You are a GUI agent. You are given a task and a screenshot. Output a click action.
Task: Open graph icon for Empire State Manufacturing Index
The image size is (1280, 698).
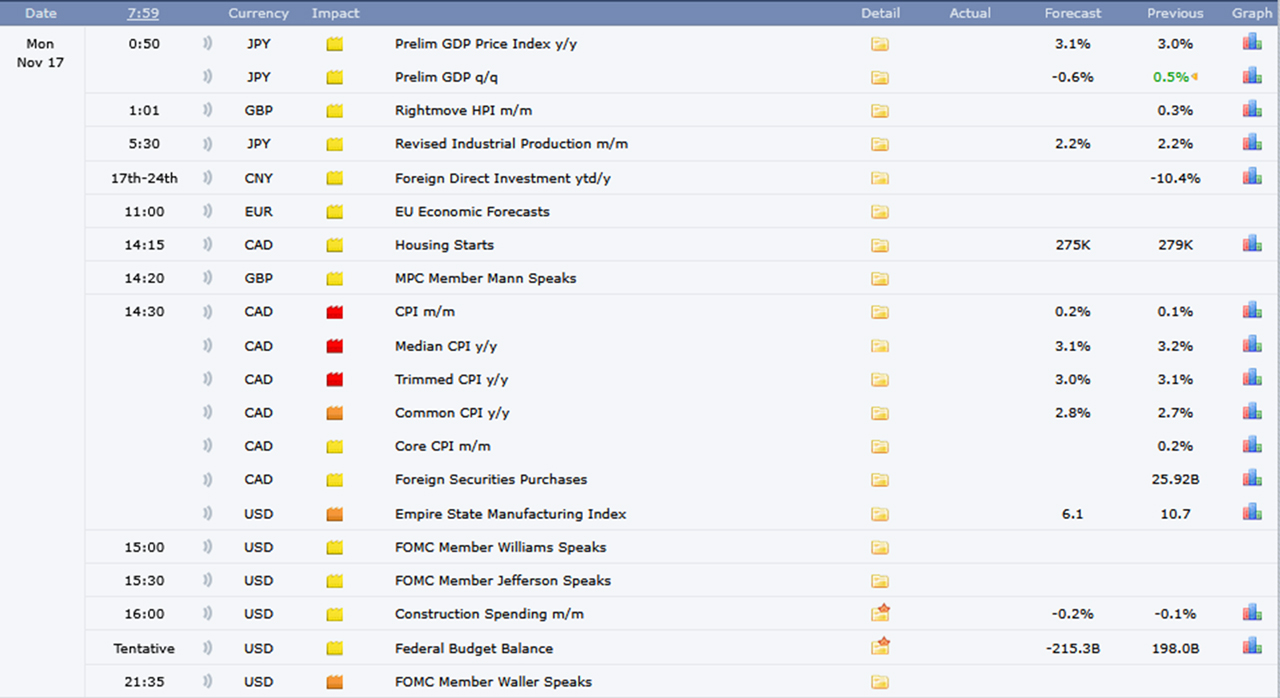[x=1251, y=513]
